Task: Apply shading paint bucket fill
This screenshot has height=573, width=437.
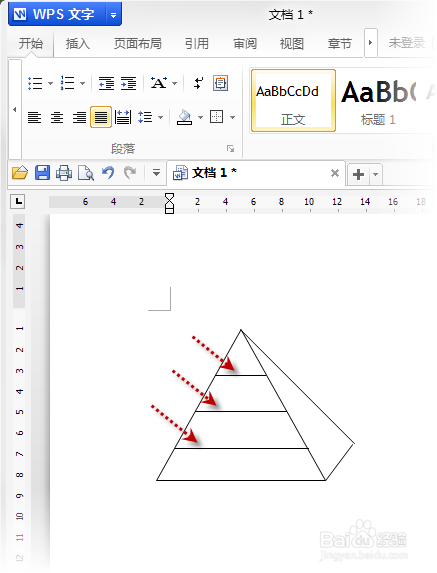Action: [185, 117]
